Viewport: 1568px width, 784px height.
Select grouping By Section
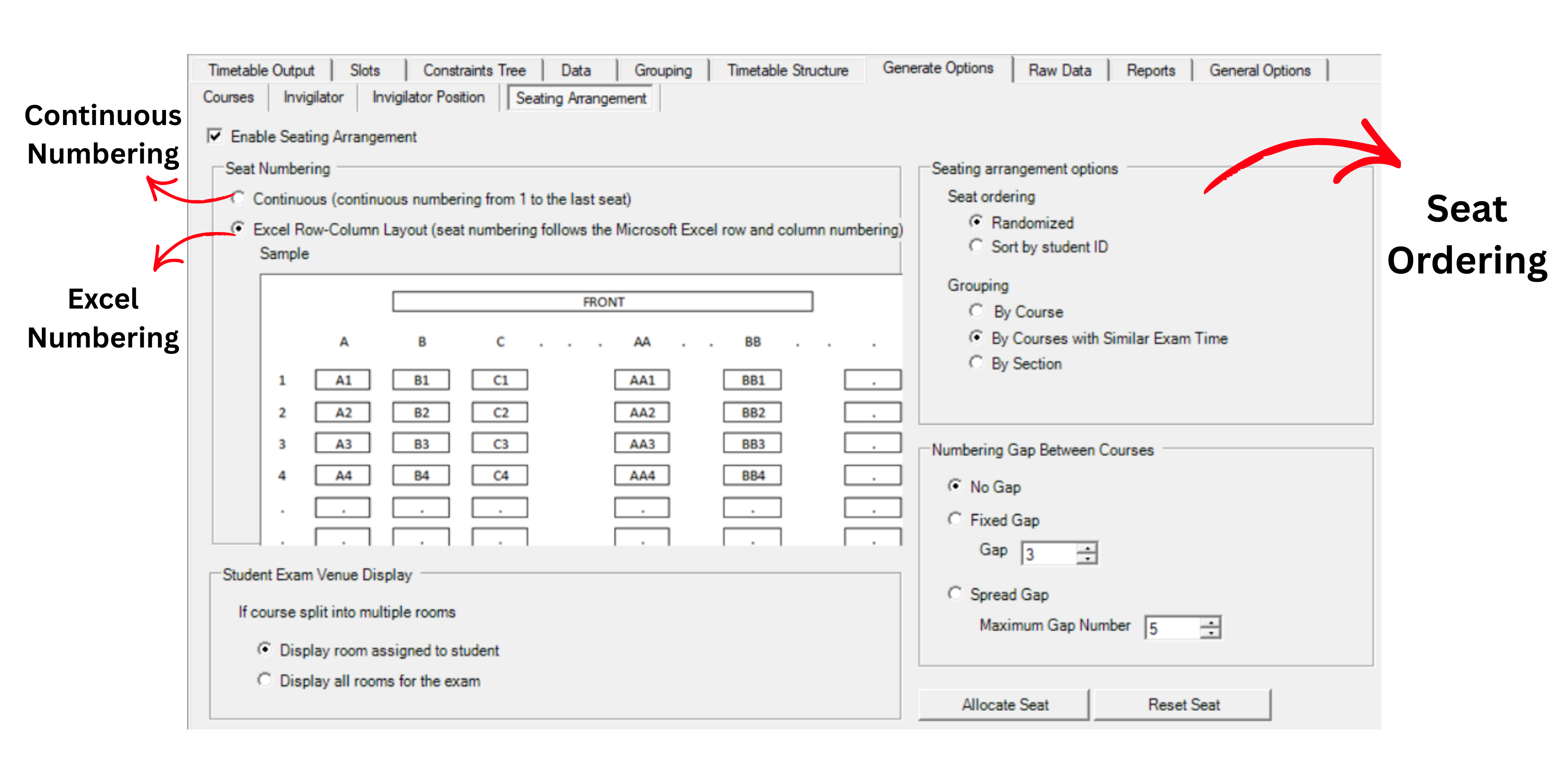click(x=977, y=363)
